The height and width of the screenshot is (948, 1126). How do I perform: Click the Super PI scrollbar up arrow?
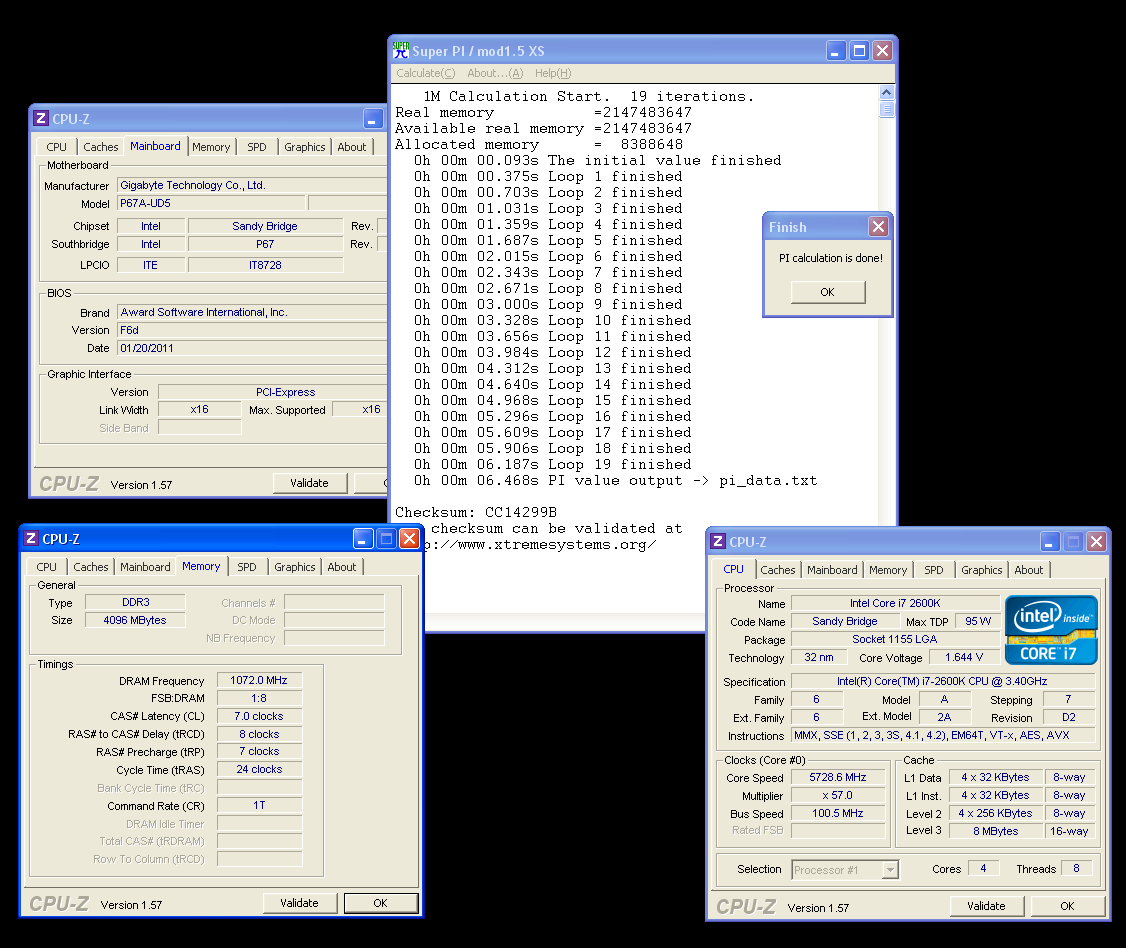point(887,93)
